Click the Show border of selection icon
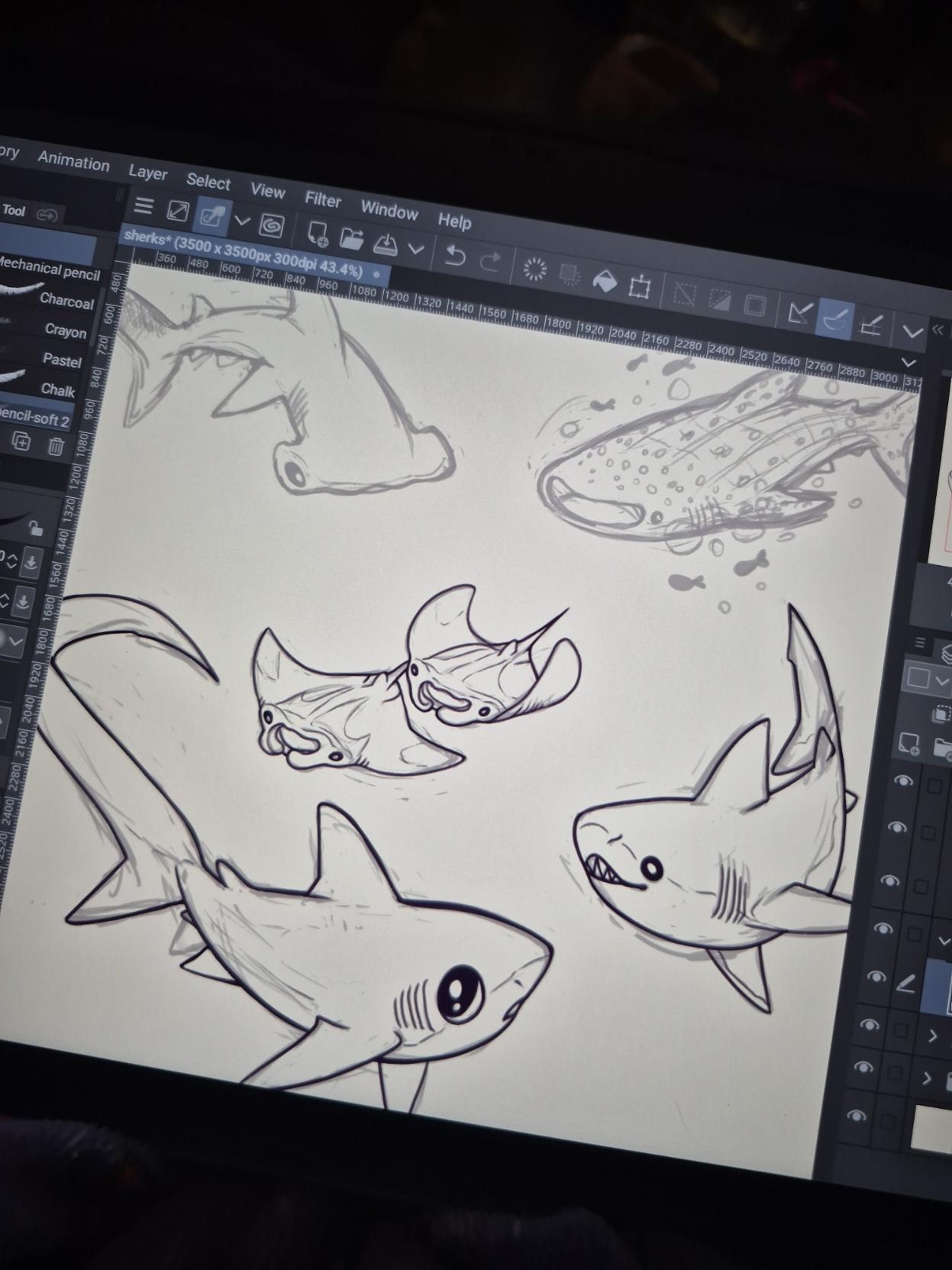The height and width of the screenshot is (1270, 952). click(754, 305)
